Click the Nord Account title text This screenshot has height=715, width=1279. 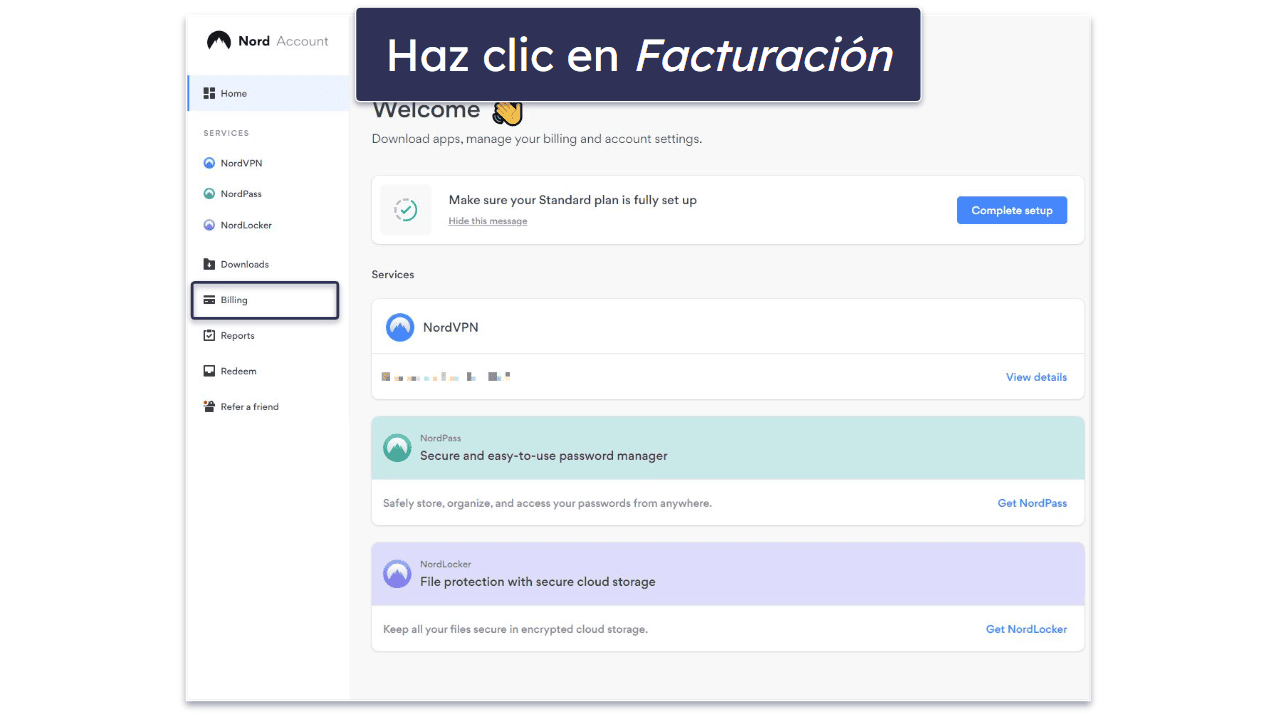283,41
